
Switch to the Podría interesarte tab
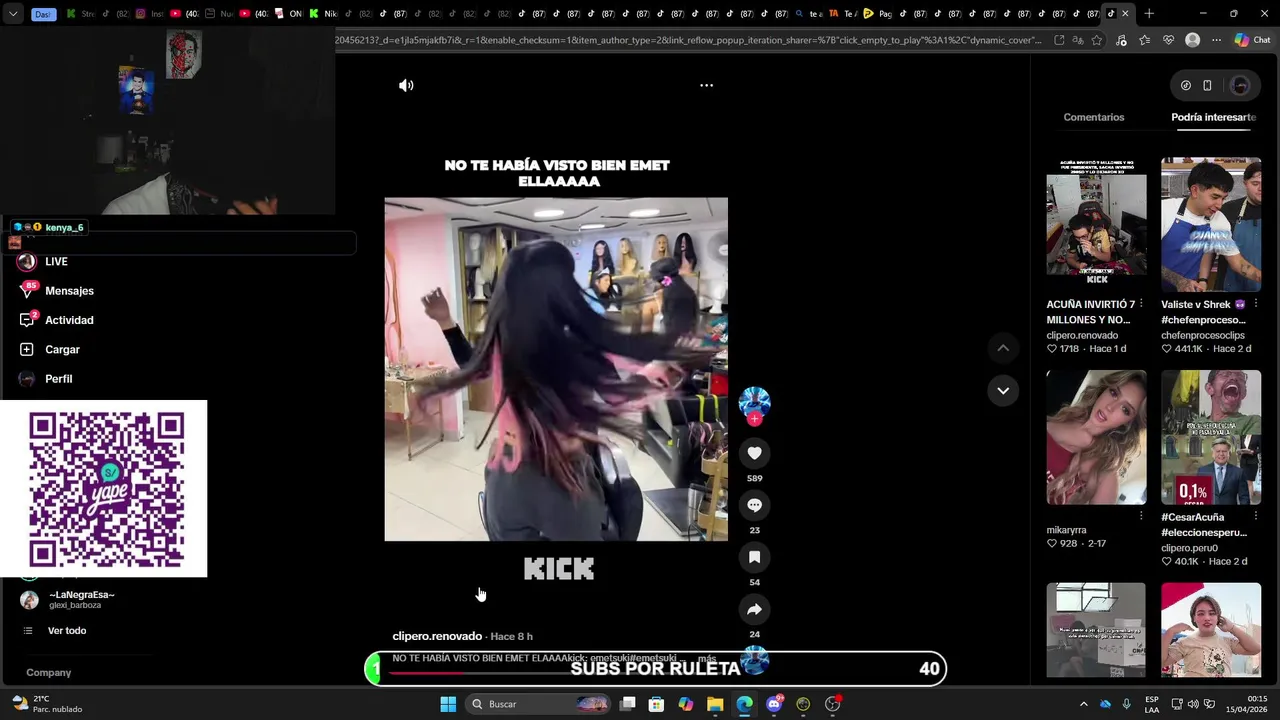coord(1213,117)
